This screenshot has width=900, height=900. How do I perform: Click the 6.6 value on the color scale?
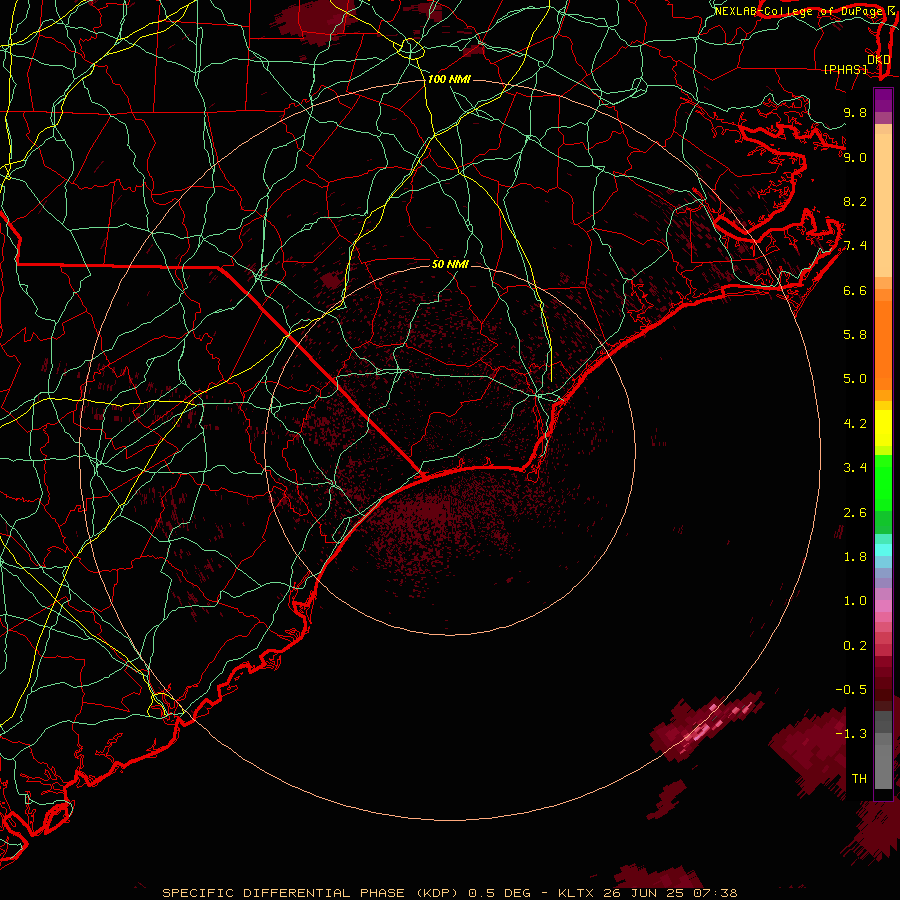point(855,290)
